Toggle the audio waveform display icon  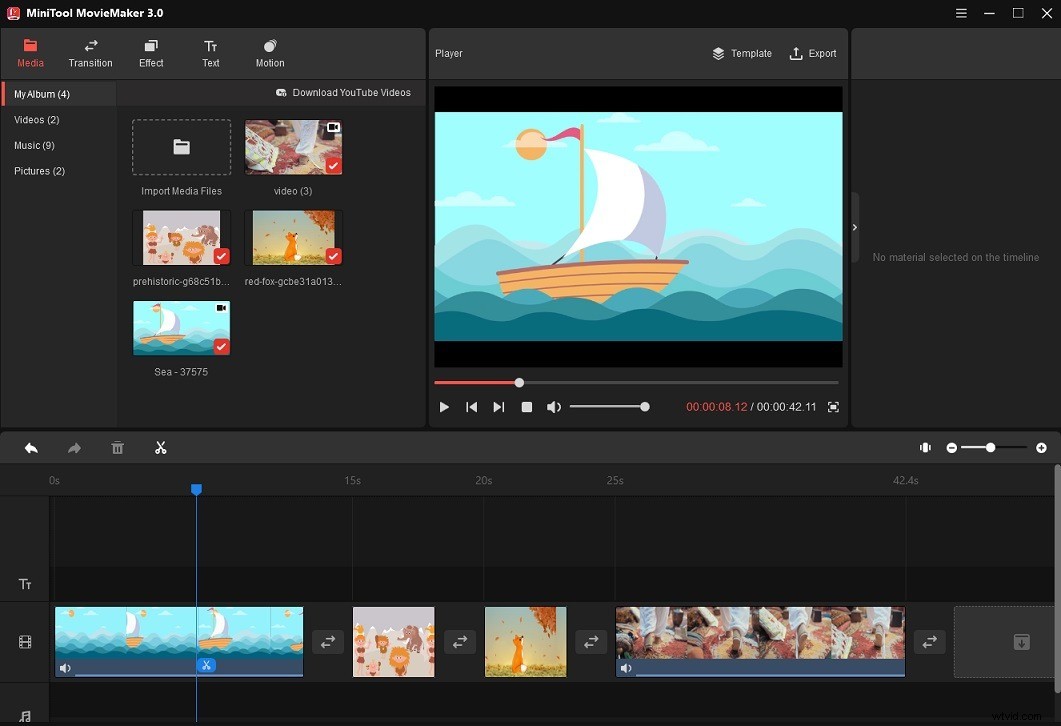click(925, 447)
